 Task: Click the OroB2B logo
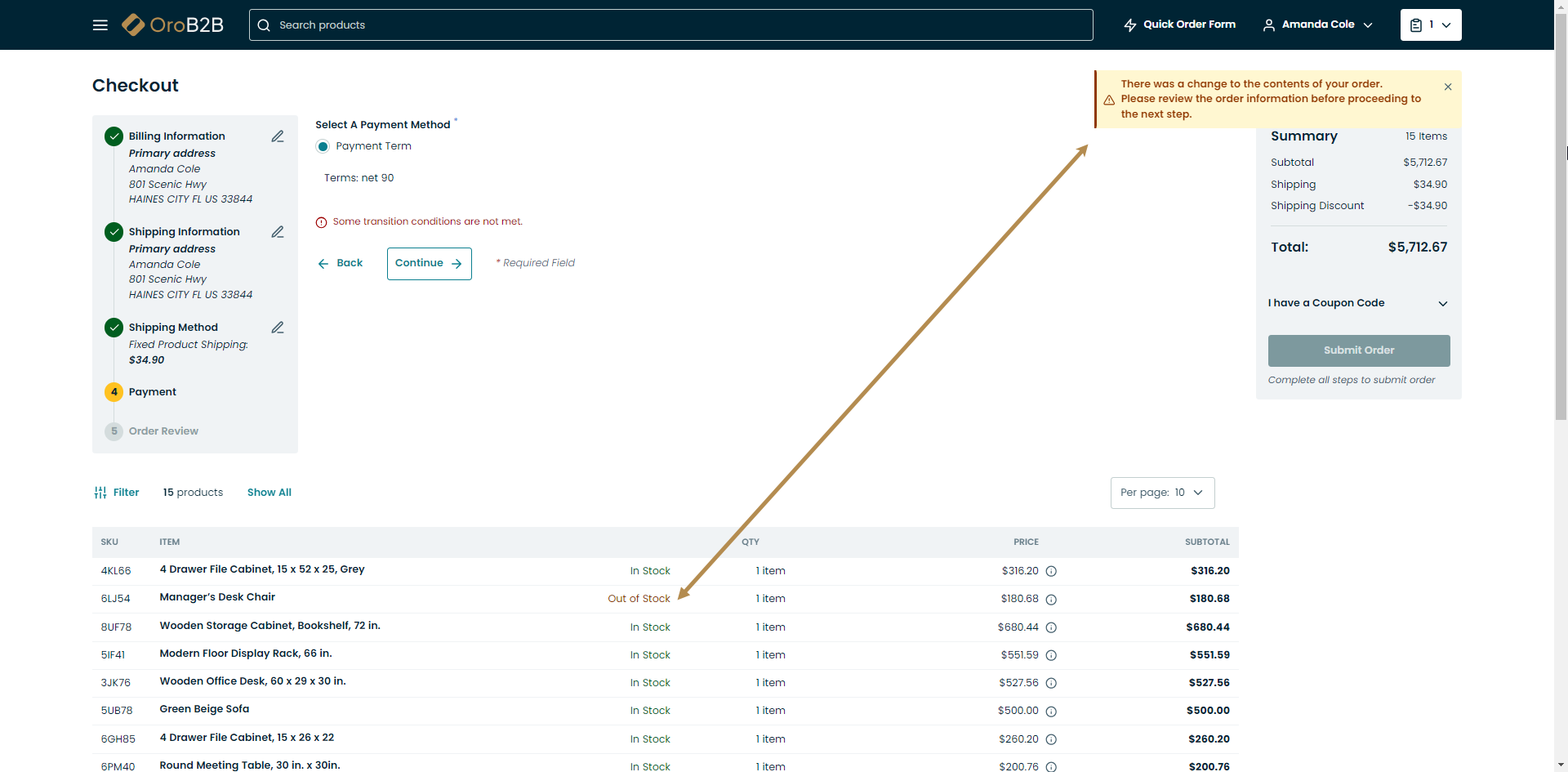tap(173, 25)
